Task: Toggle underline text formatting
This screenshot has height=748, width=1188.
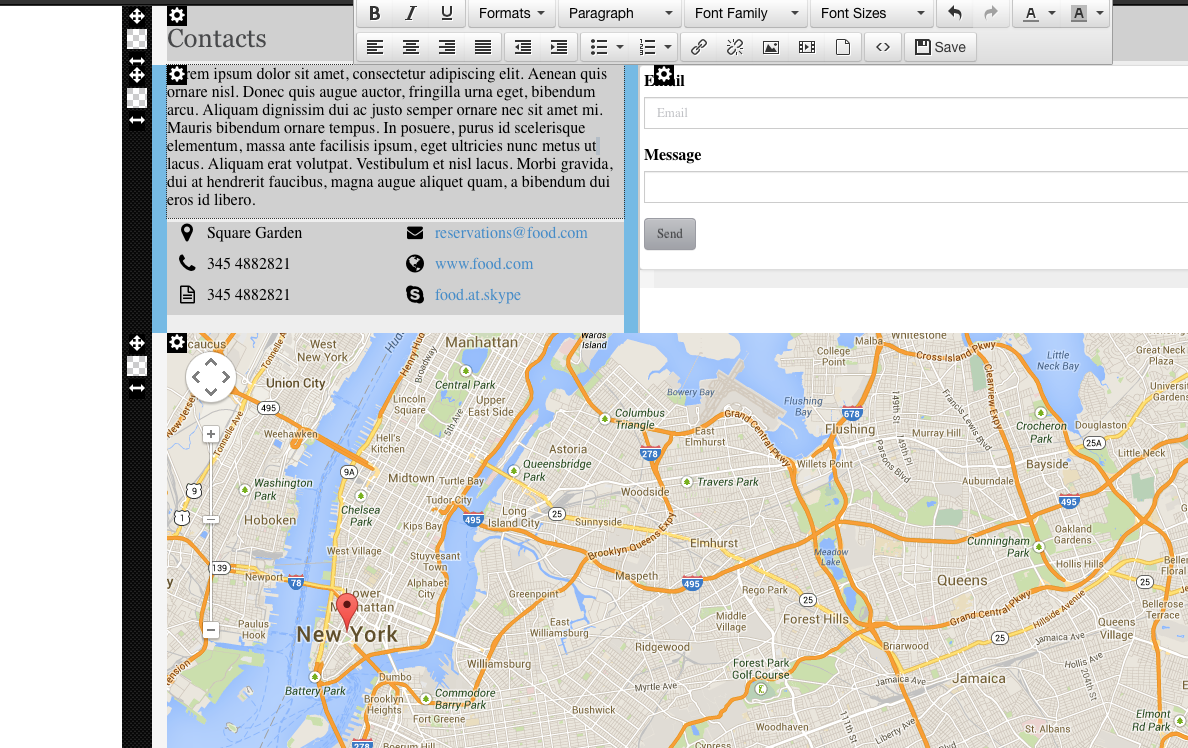Action: (447, 13)
